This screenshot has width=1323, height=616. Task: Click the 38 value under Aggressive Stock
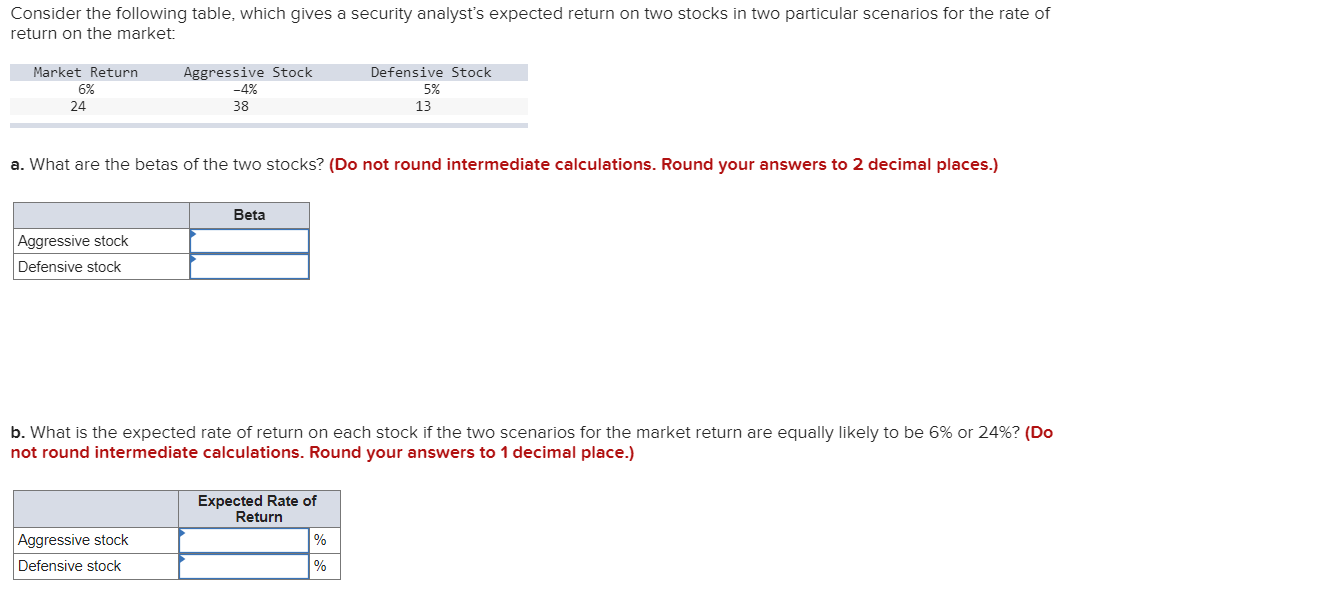coord(240,106)
